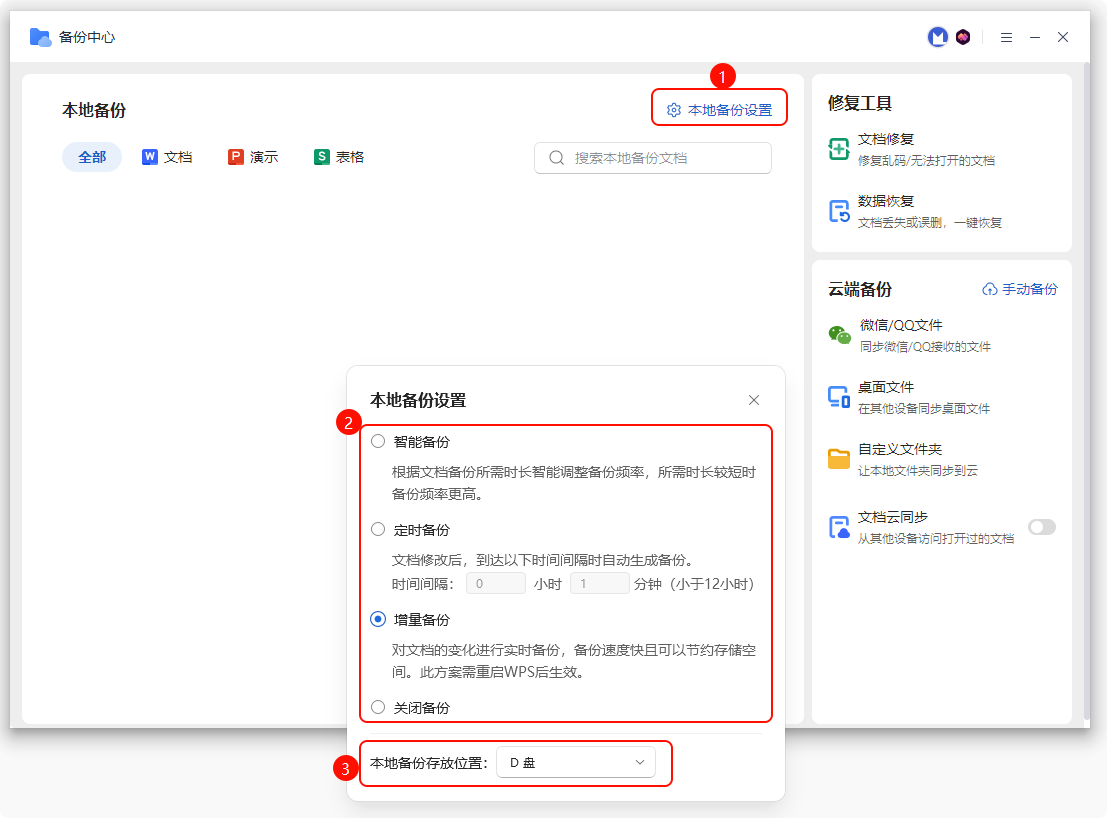
Task: Choose the 定时备份 radio option
Action: click(378, 529)
